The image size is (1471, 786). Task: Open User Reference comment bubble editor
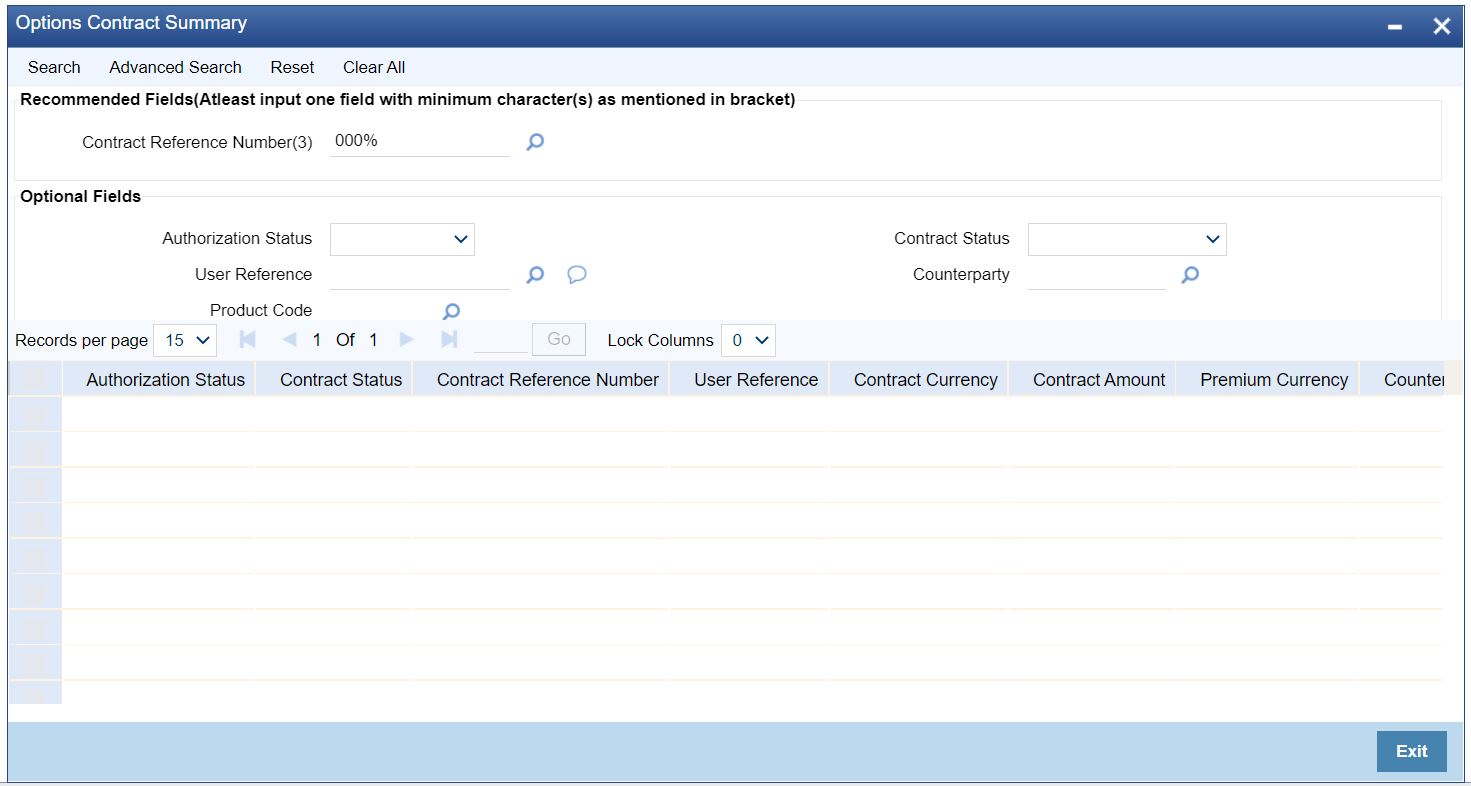[x=577, y=274]
